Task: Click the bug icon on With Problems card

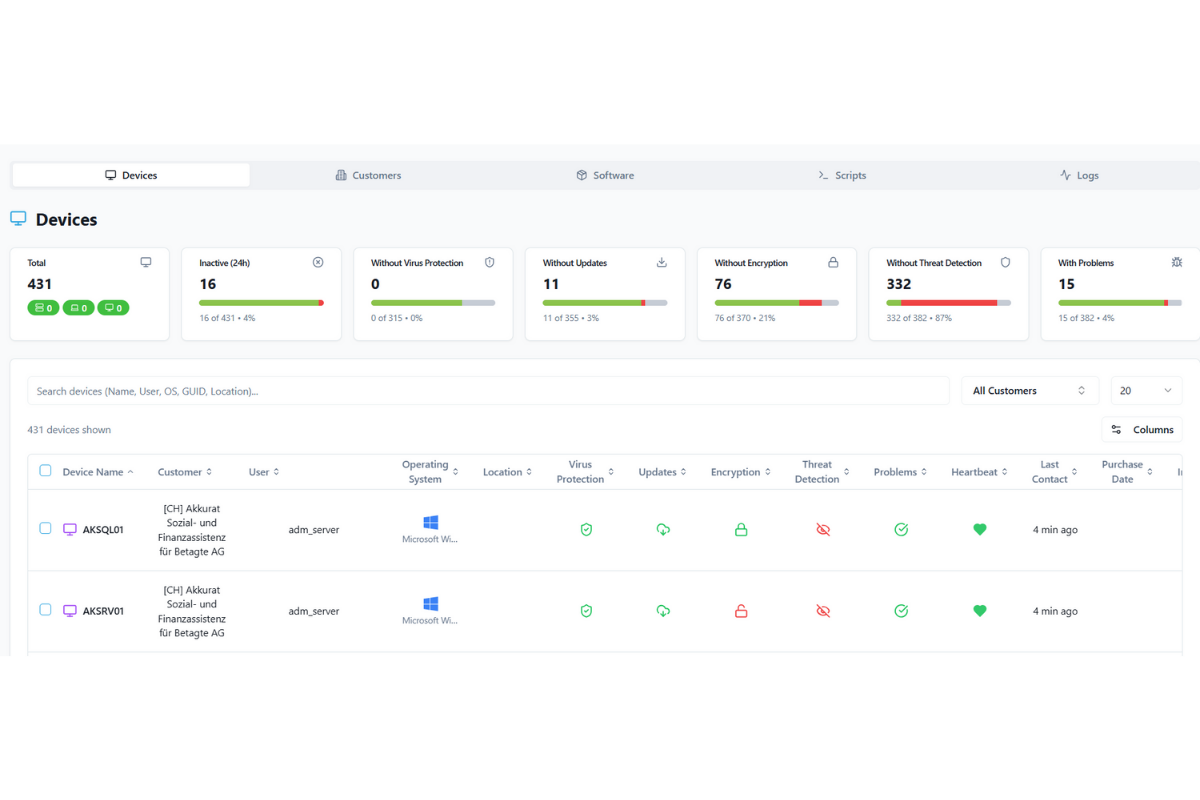Action: point(1177,263)
